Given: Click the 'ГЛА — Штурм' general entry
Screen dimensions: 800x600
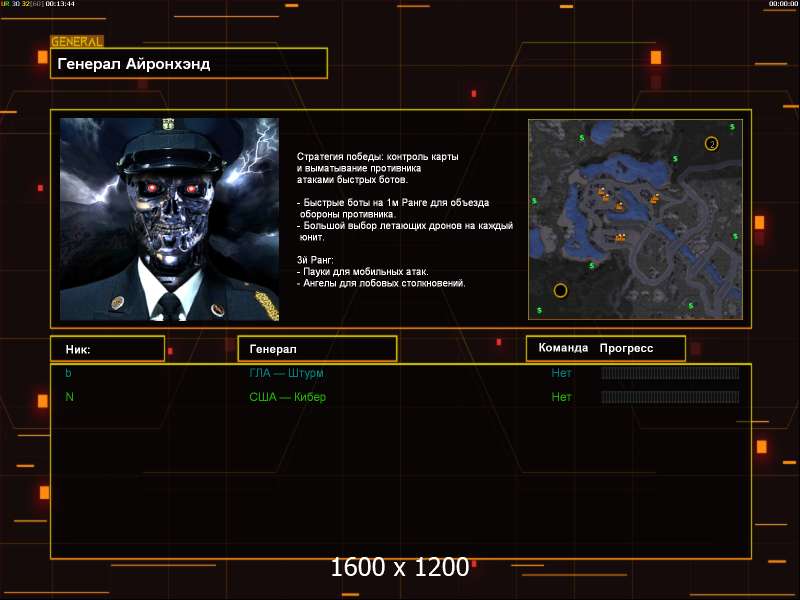Looking at the screenshot, I should tap(286, 373).
